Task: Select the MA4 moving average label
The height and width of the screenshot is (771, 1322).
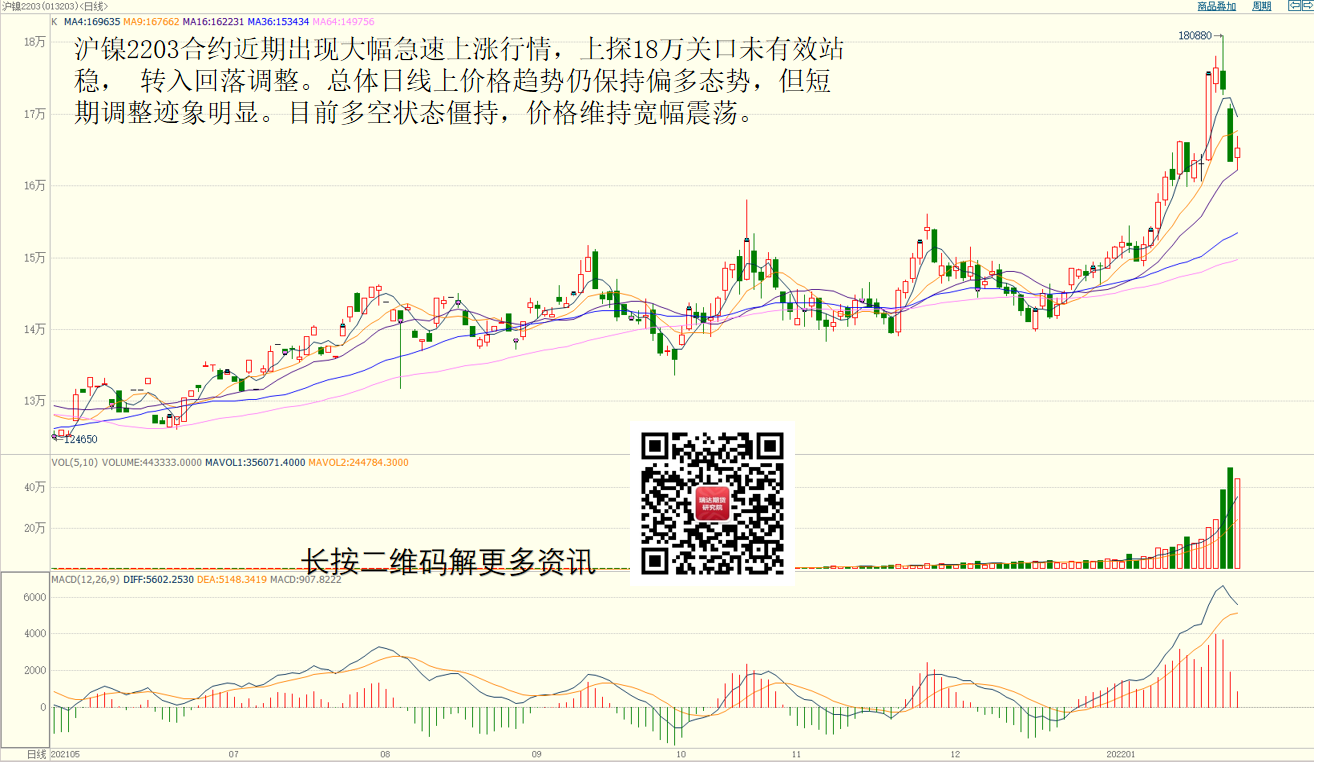Action: [x=92, y=21]
